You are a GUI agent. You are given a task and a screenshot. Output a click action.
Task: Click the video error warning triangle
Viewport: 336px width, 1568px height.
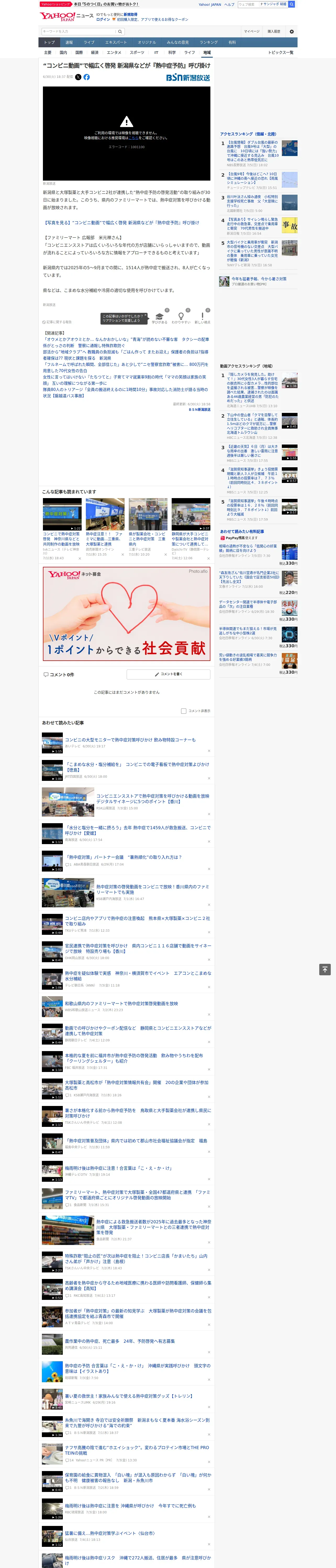(x=126, y=122)
